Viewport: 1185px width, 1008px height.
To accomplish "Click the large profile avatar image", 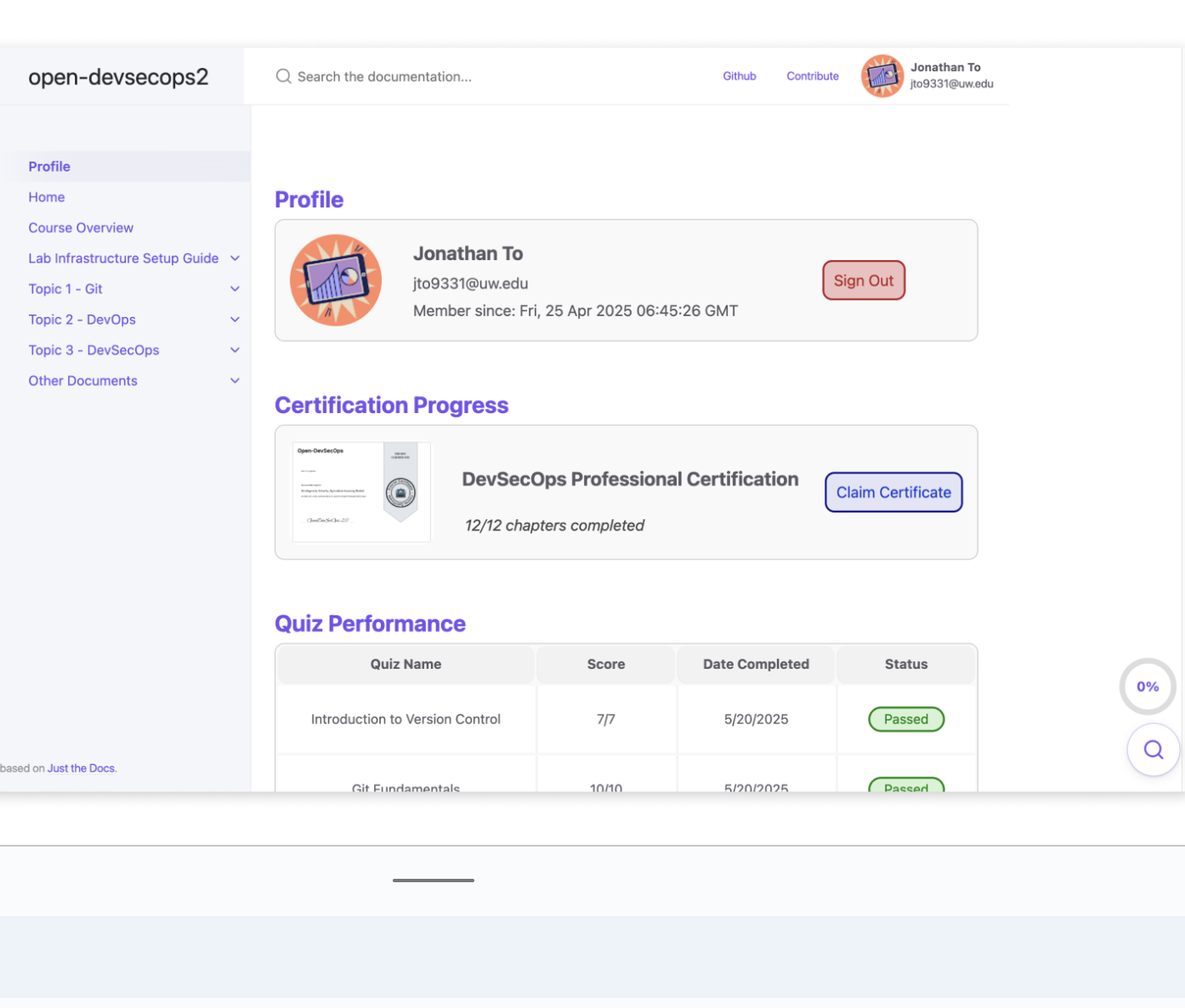I will (336, 280).
